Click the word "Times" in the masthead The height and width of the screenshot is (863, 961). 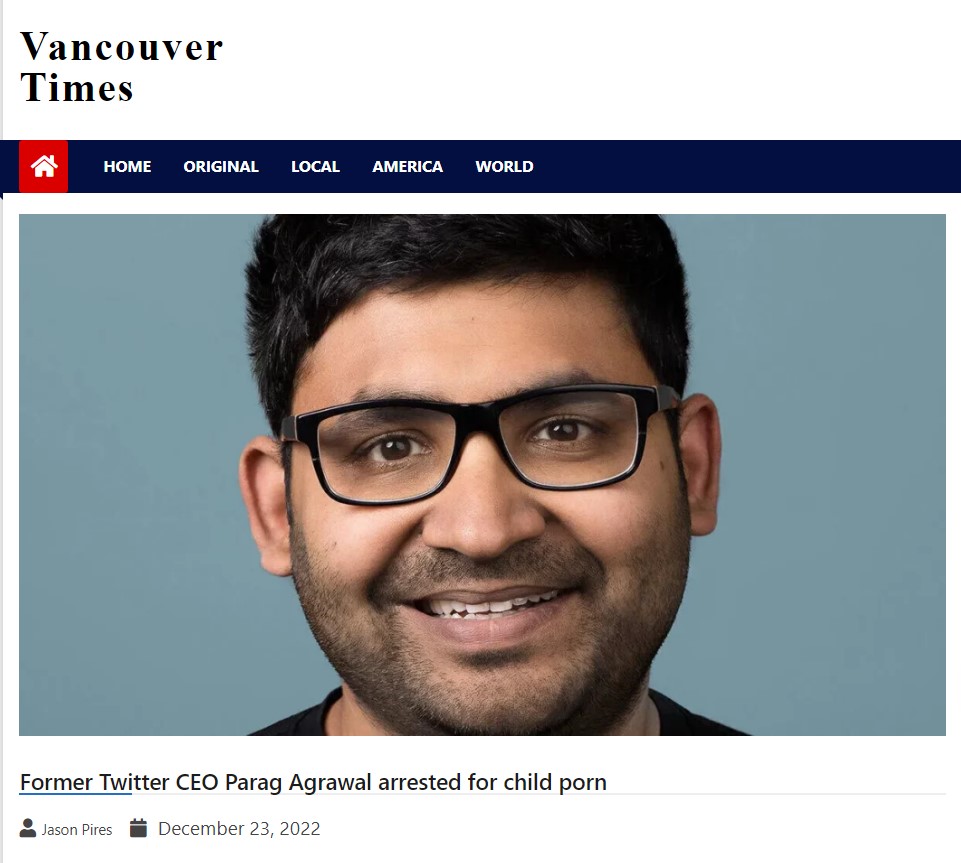tap(77, 87)
